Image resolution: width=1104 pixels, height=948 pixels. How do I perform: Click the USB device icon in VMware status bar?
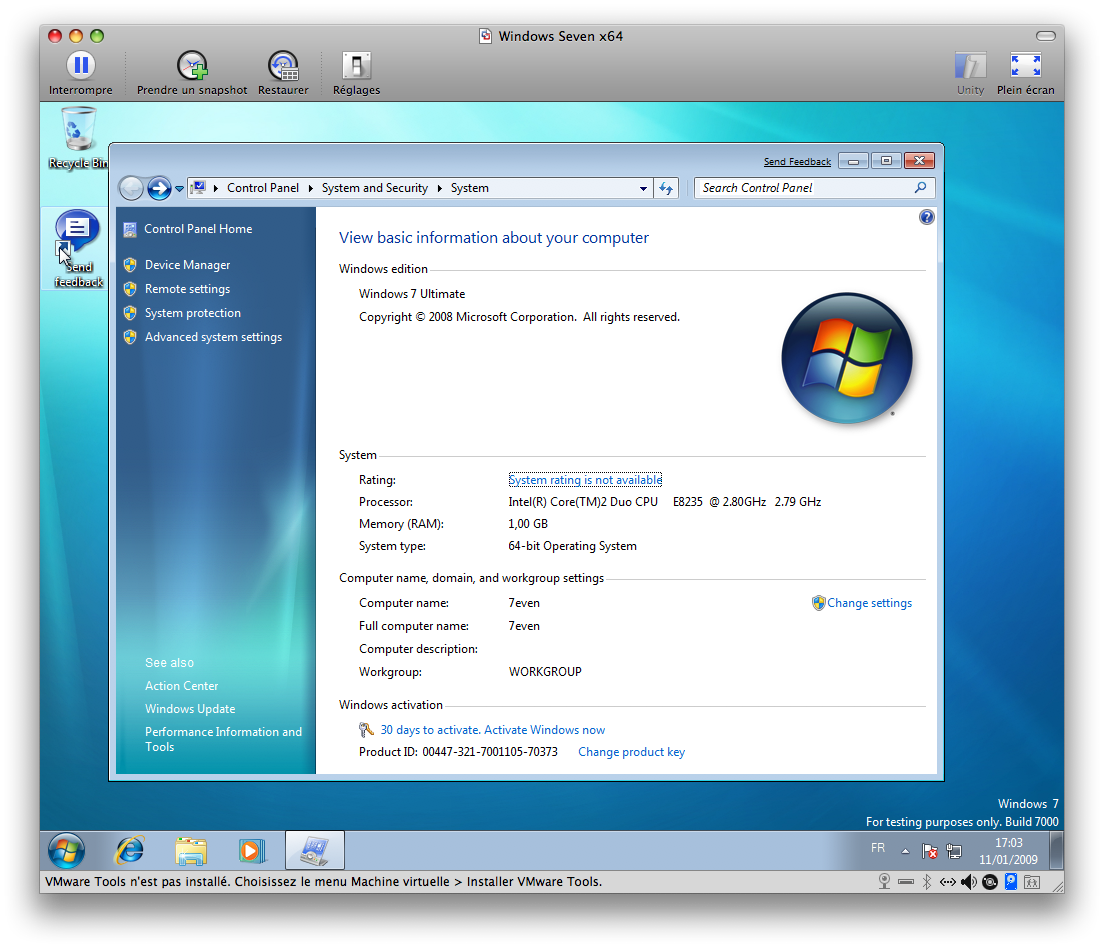pyautogui.click(x=906, y=881)
